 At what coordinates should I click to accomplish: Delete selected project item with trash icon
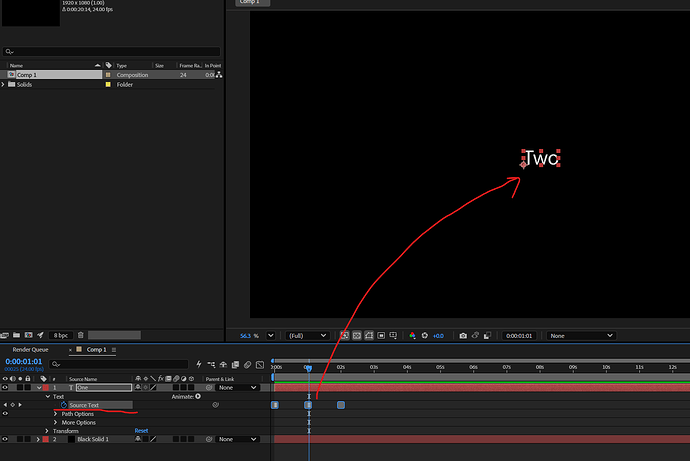[81, 335]
